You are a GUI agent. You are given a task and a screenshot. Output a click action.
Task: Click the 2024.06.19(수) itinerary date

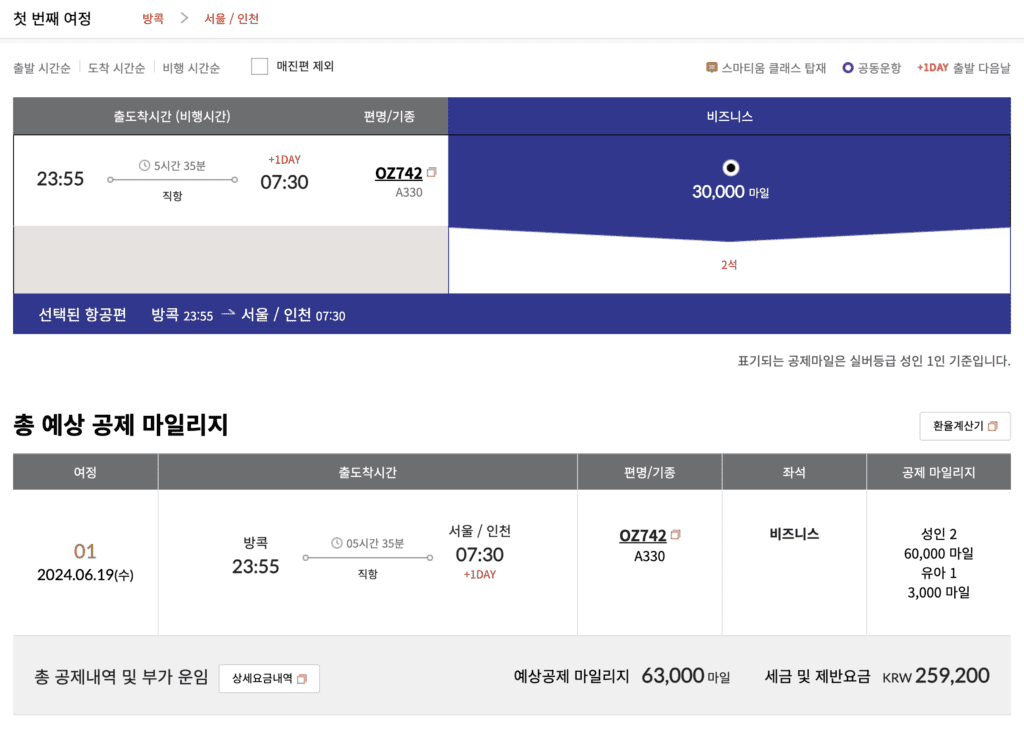[x=85, y=575]
